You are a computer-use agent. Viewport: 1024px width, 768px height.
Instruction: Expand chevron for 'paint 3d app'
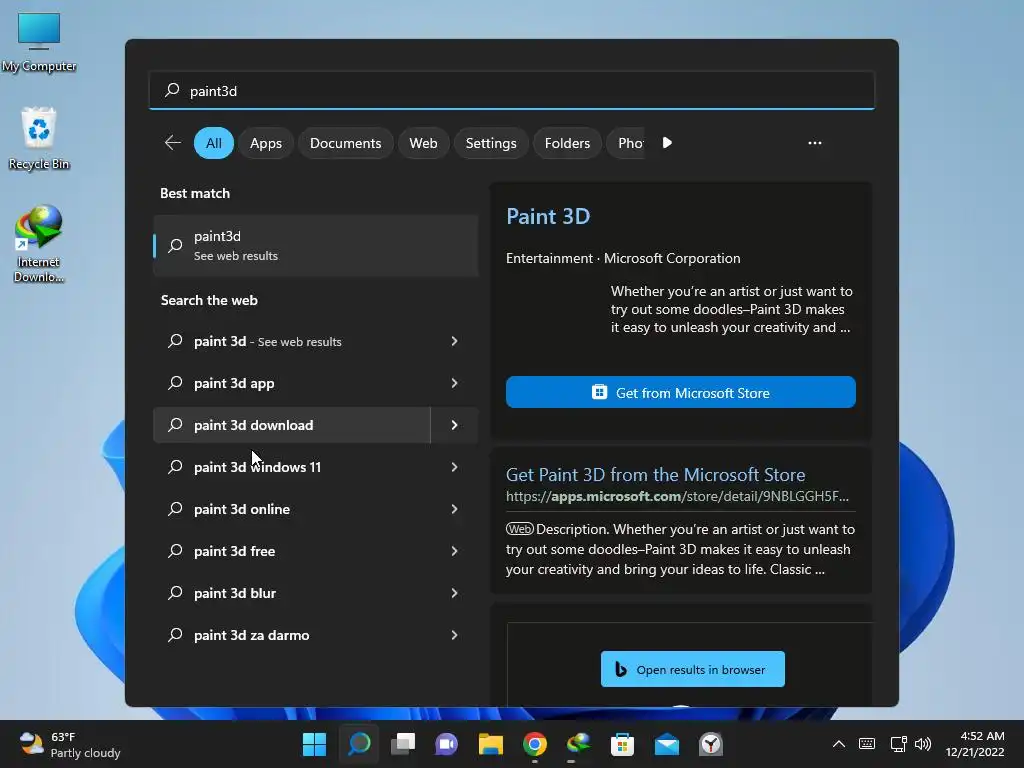coord(455,383)
